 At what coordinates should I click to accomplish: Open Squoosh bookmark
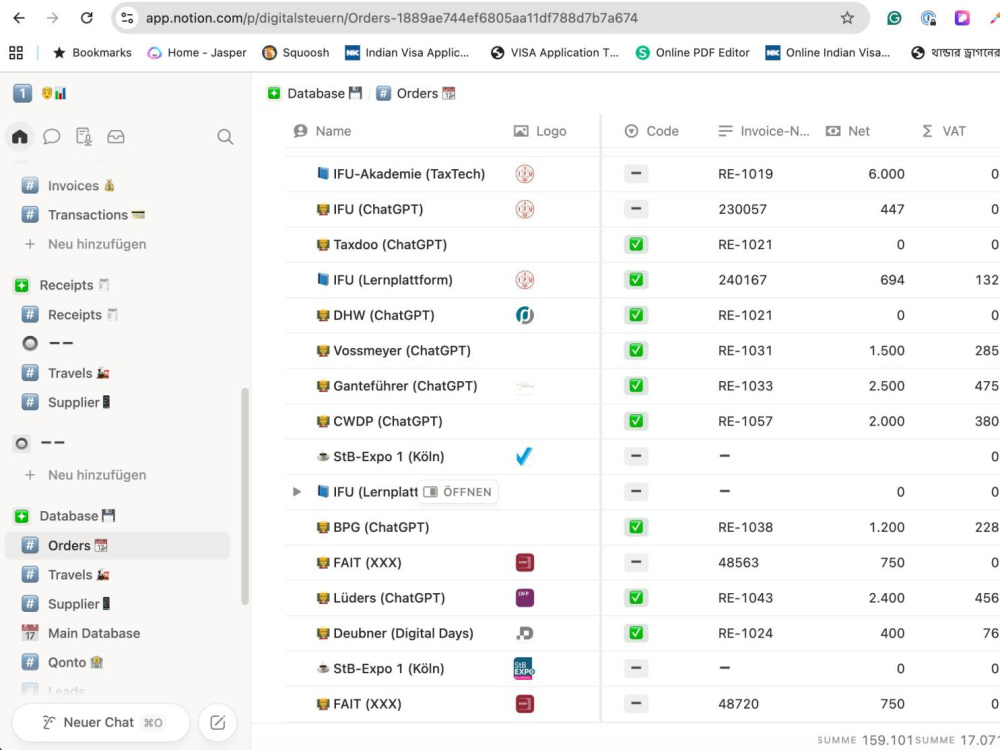296,52
